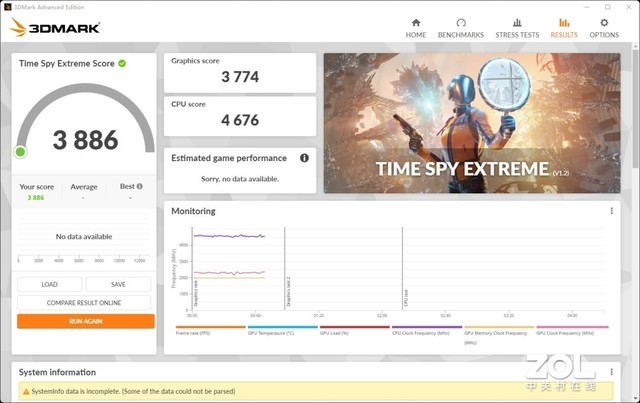Open STRESS TESTS bar chart icon
The height and width of the screenshot is (403, 640).
click(516, 23)
